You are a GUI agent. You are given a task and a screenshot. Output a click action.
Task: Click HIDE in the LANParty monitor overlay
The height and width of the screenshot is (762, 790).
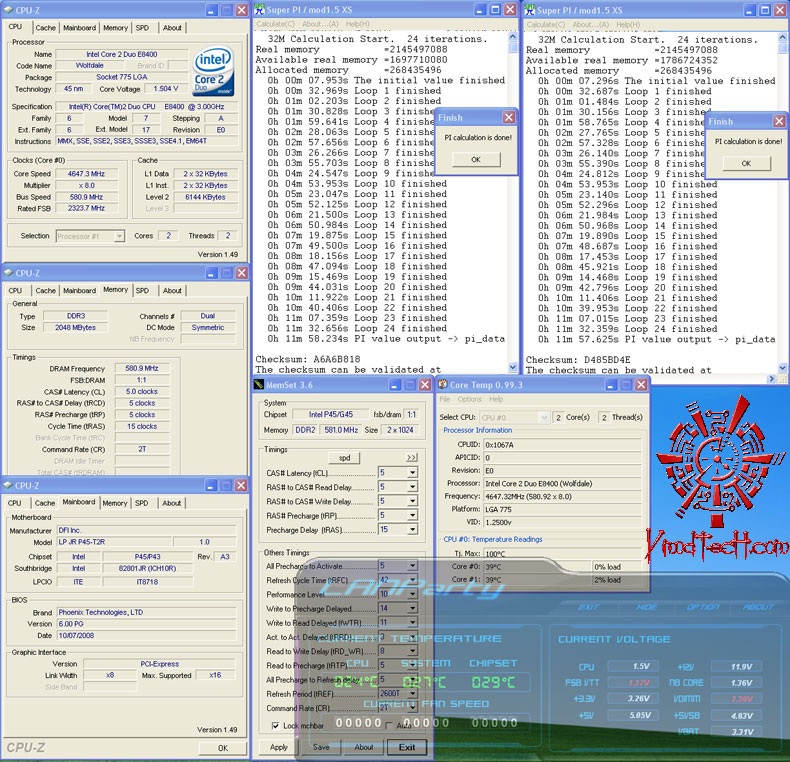(646, 607)
